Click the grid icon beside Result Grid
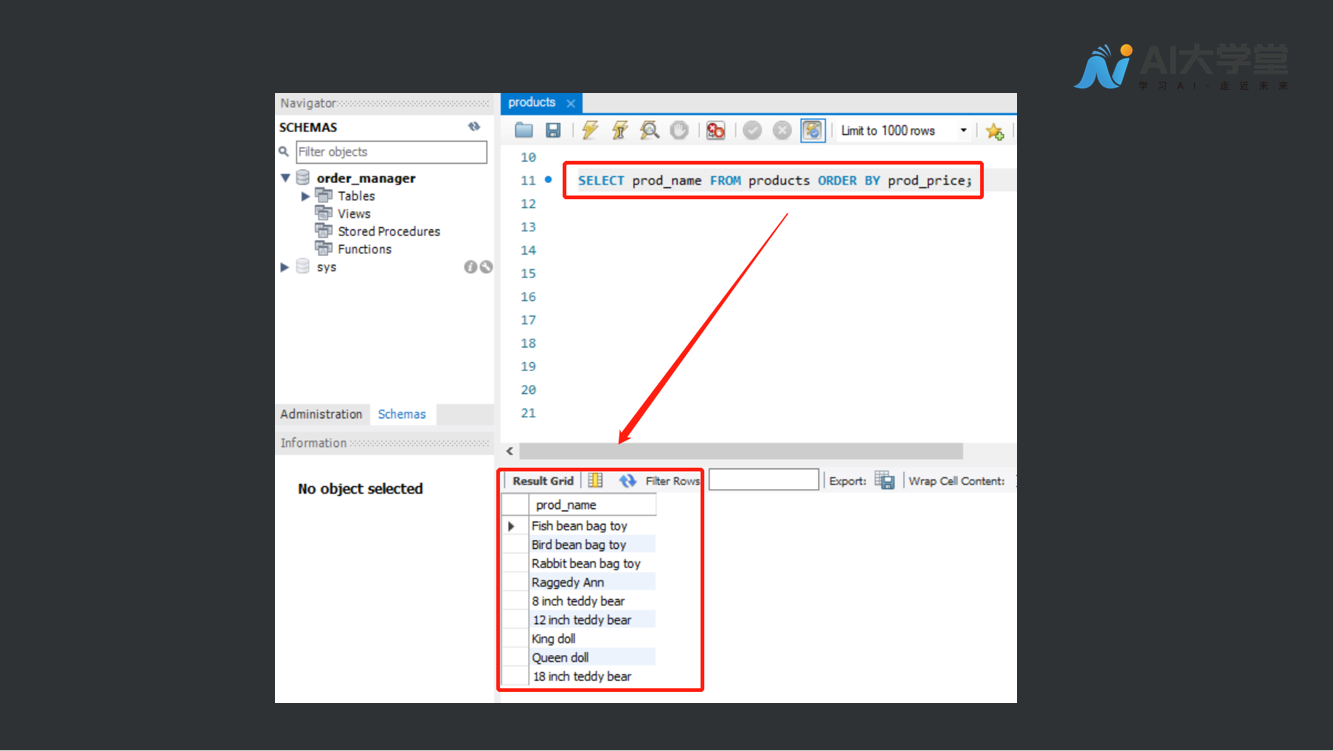 coord(596,481)
